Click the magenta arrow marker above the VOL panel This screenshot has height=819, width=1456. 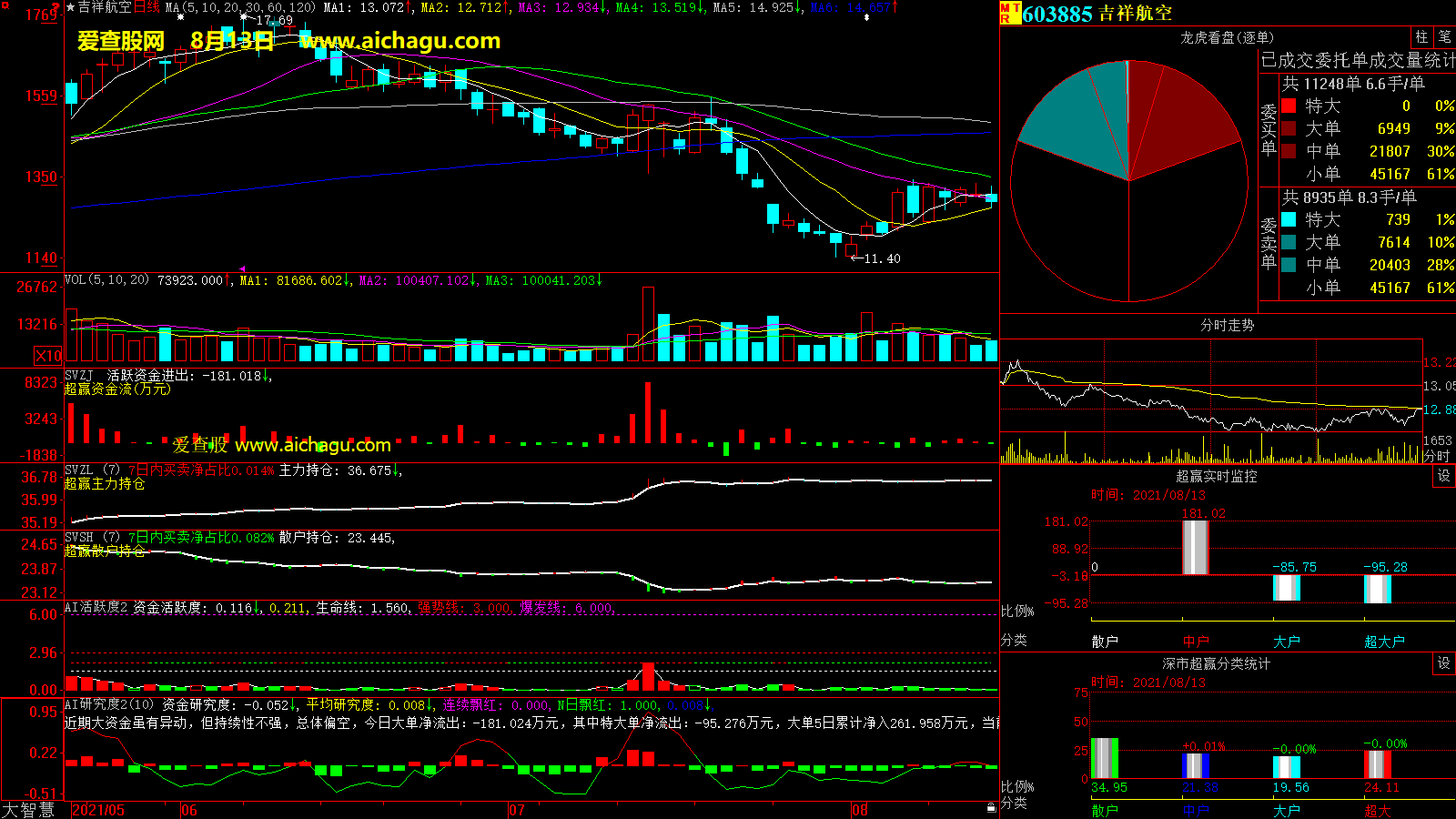(242, 268)
